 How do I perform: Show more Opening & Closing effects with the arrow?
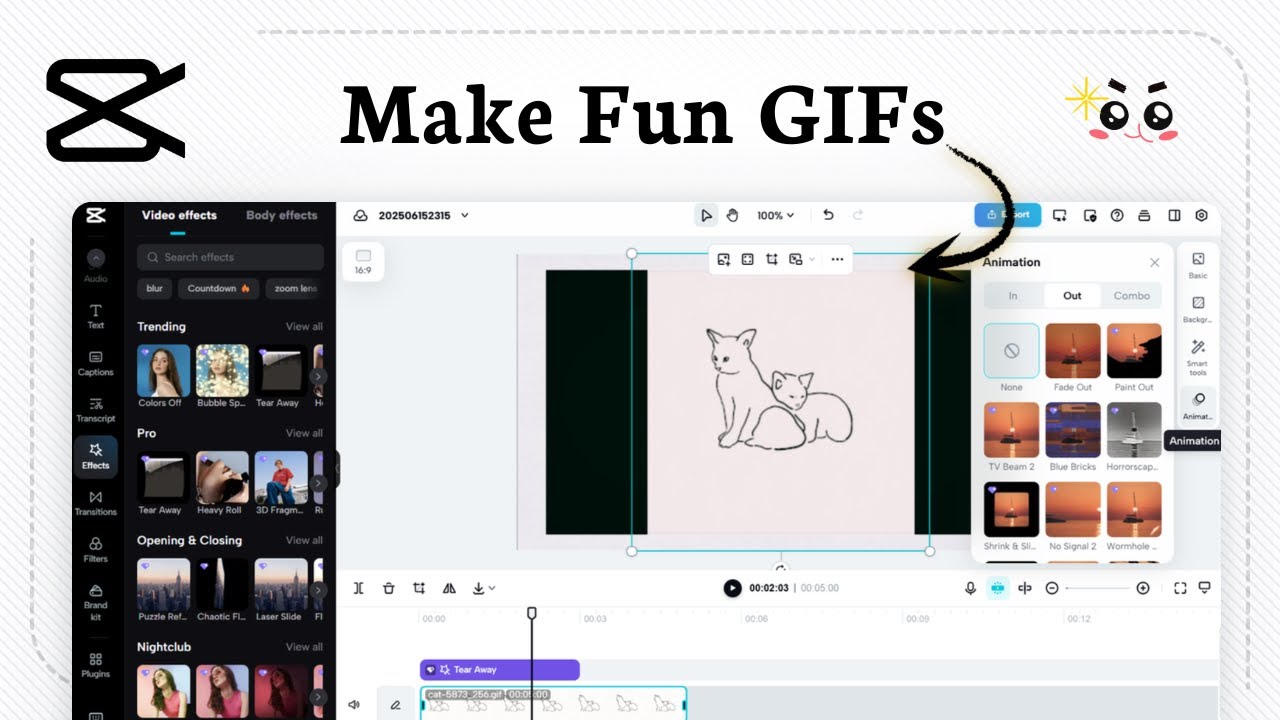tap(318, 591)
